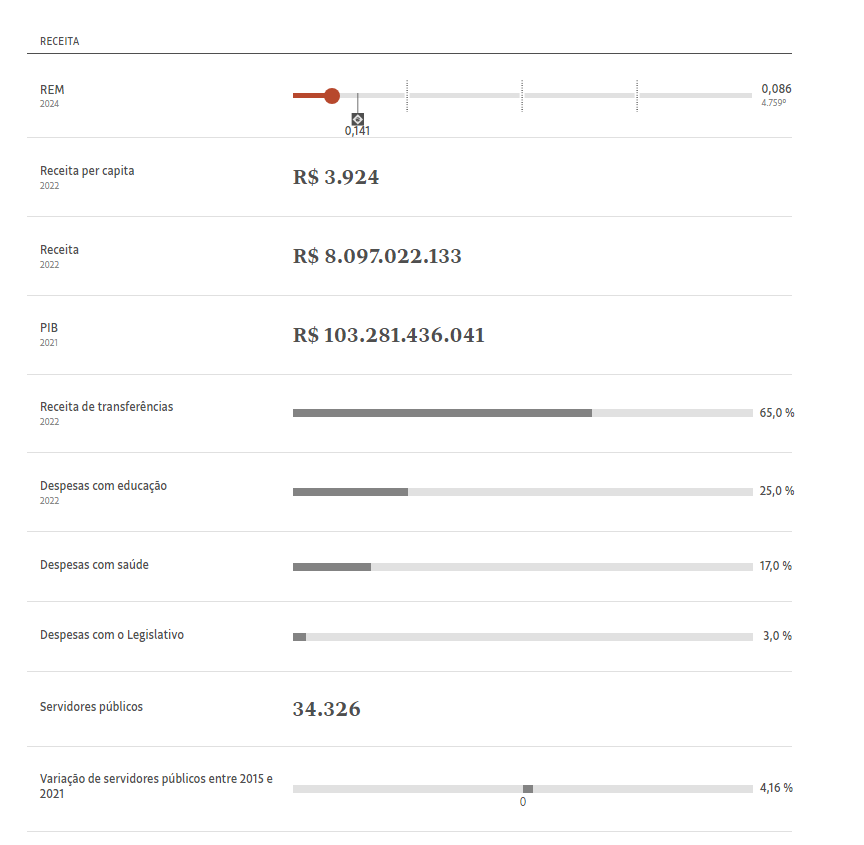This screenshot has height=845, width=864.
Task: Click the R$ 103.281.436.041 PIB value
Action: click(389, 335)
